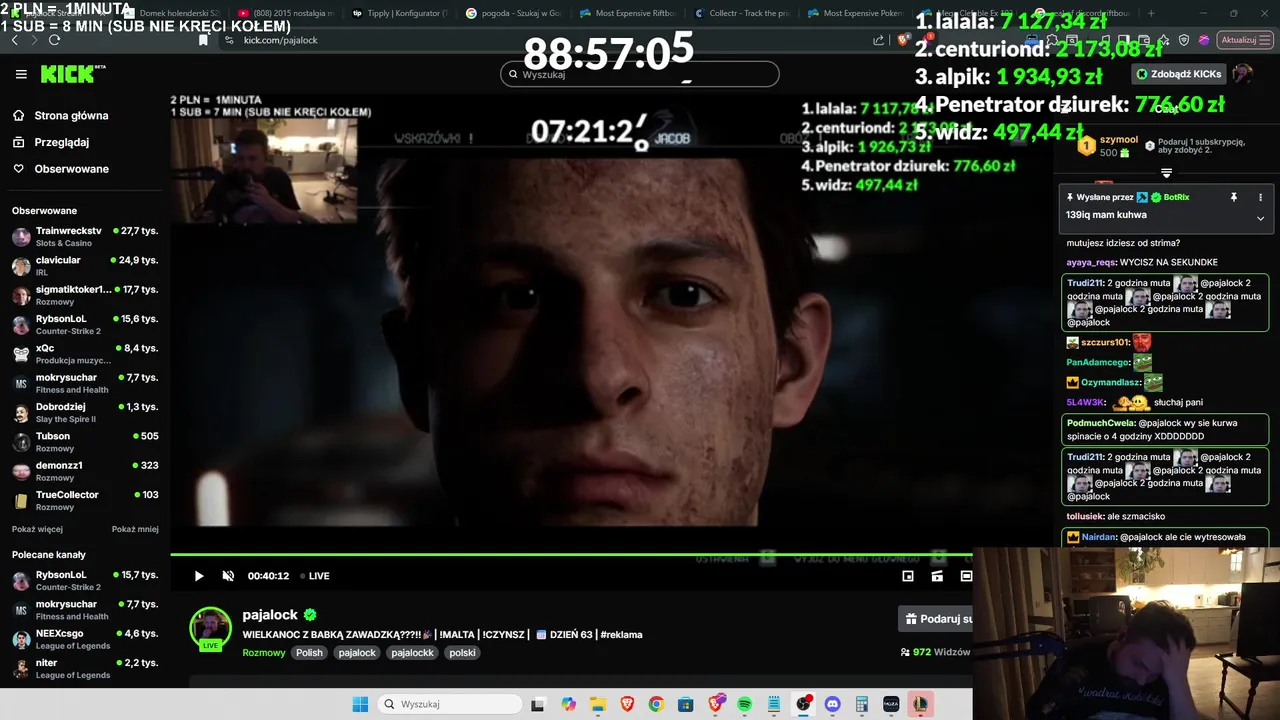Image resolution: width=1280 pixels, height=720 pixels.
Task: Jump to LIVE in the player
Action: (314, 576)
